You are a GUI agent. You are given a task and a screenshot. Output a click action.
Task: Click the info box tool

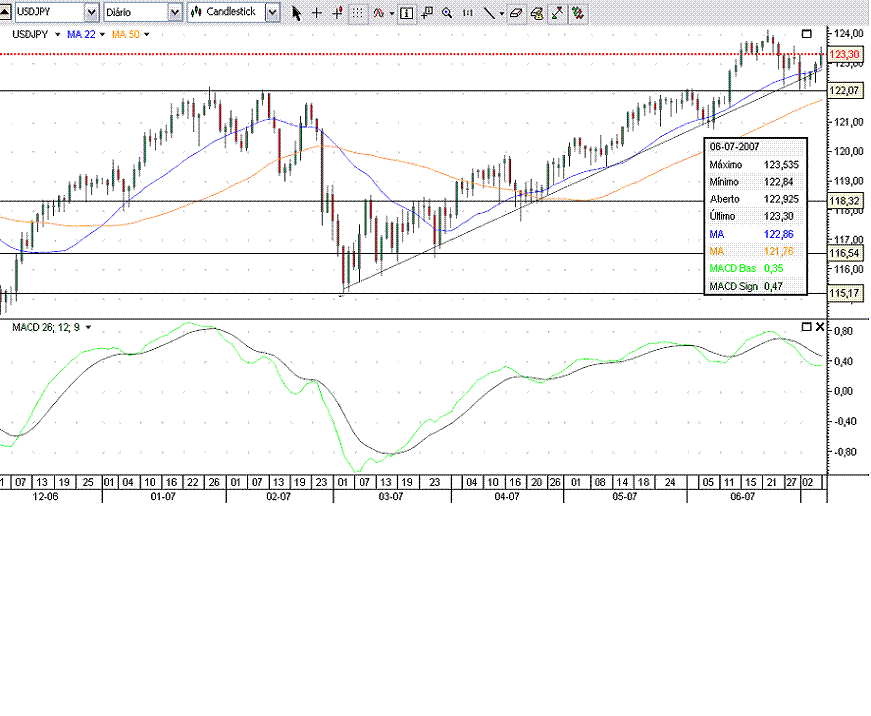[406, 12]
